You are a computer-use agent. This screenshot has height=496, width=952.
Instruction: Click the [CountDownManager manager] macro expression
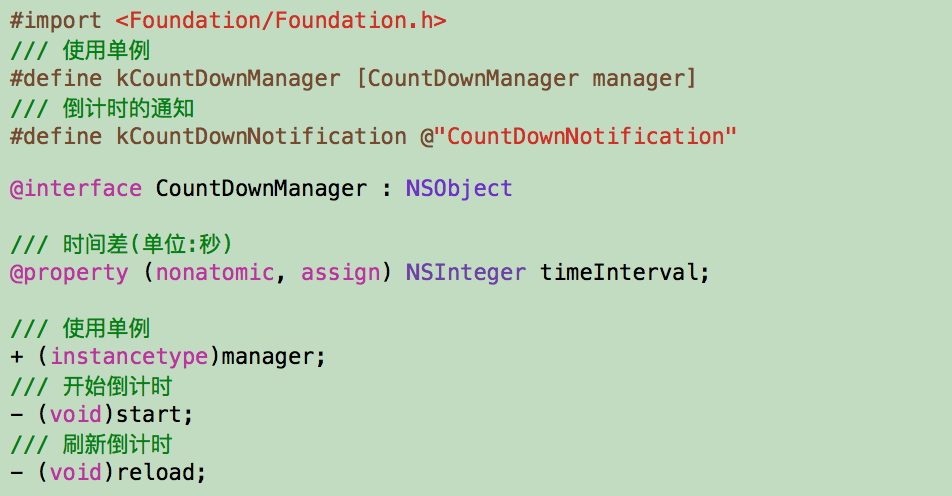coord(526,78)
